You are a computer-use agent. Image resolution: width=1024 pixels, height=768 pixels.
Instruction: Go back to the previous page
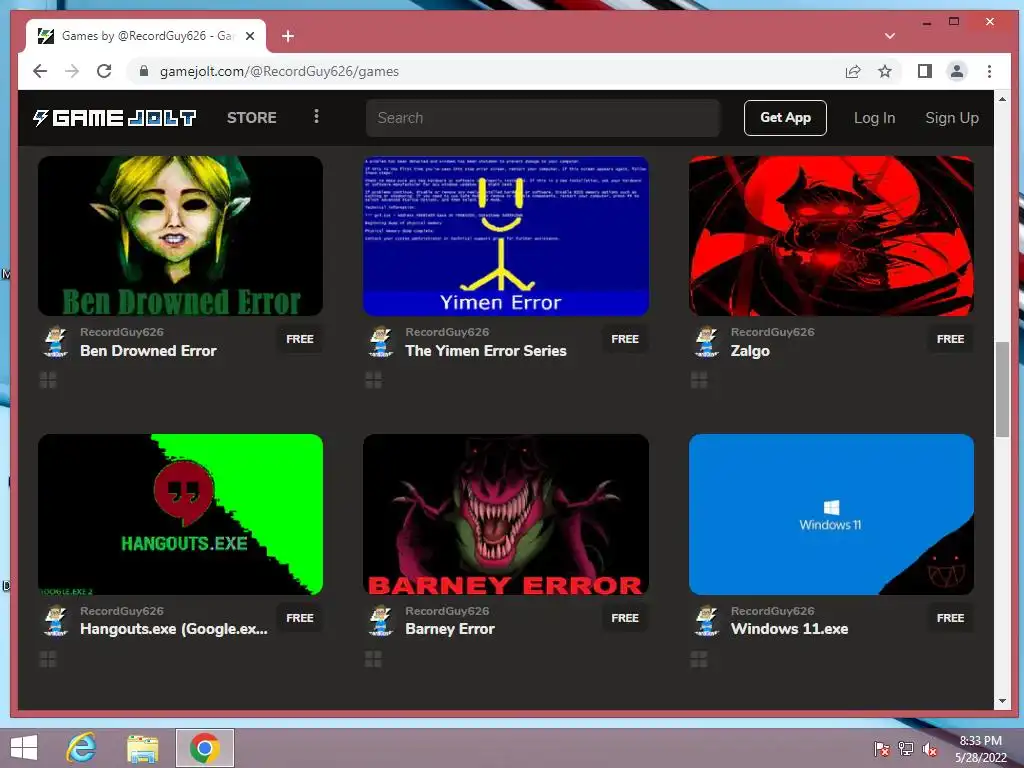[x=40, y=71]
